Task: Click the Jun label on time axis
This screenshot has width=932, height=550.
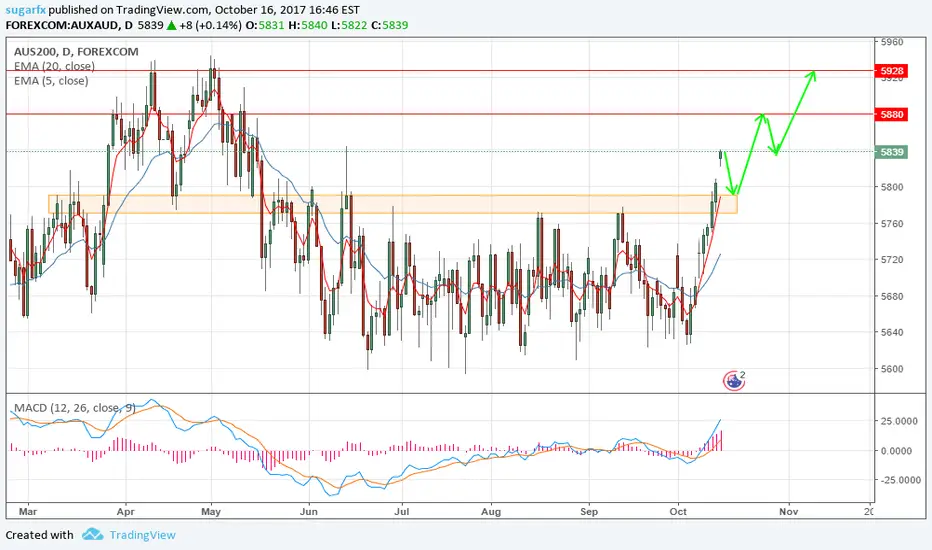Action: point(309,511)
